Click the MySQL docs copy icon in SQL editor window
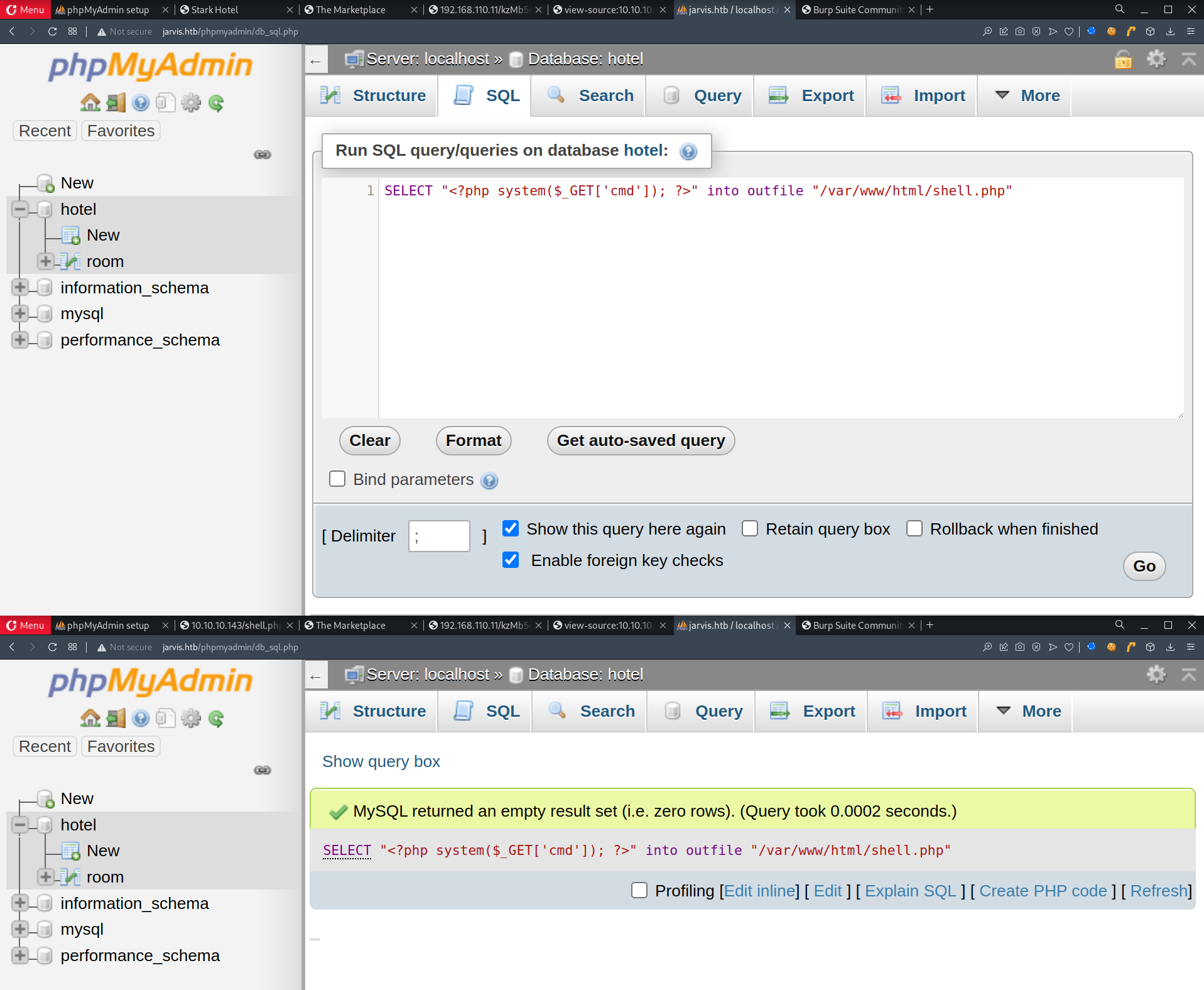The height and width of the screenshot is (990, 1204). (x=165, y=102)
